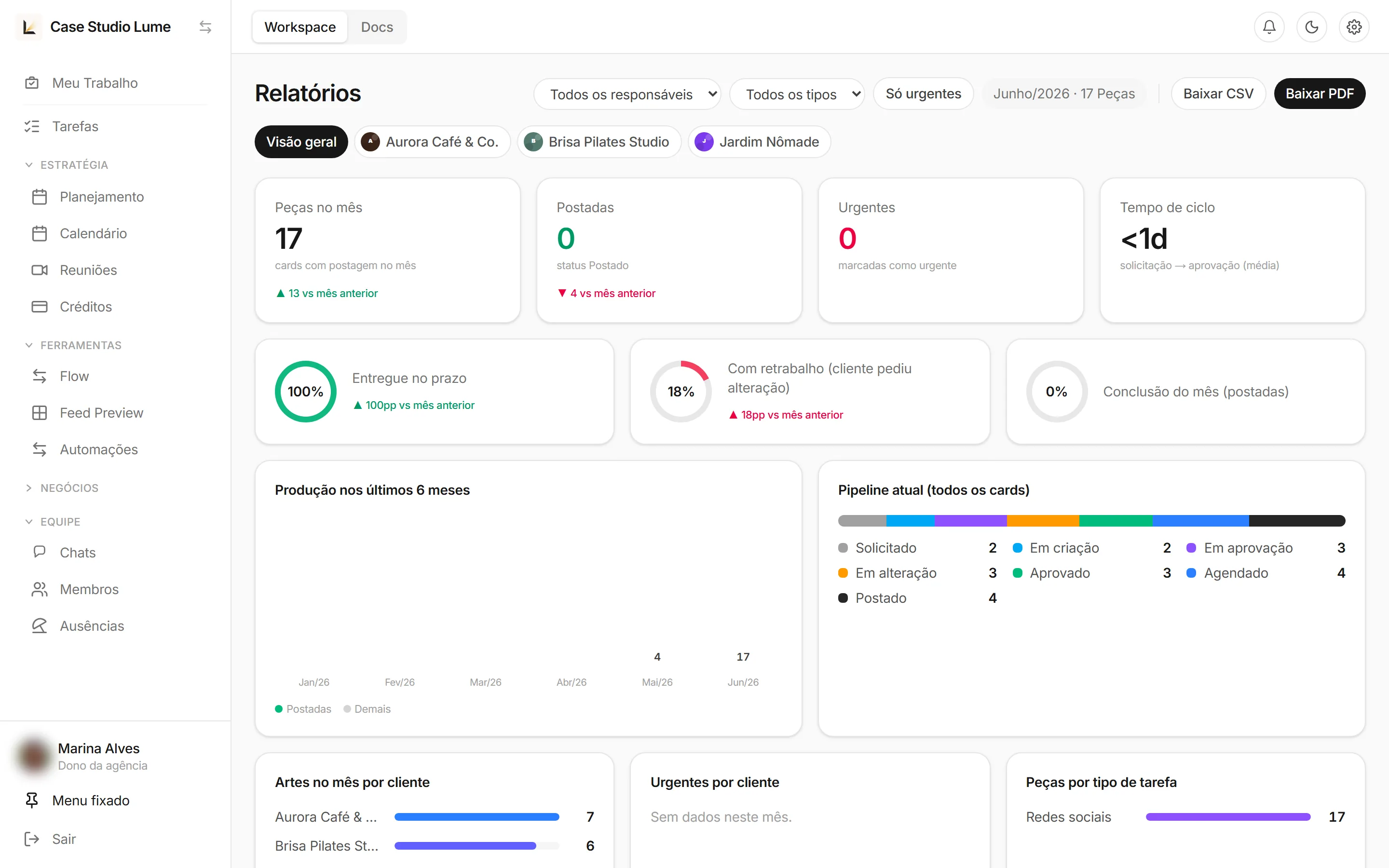The image size is (1389, 868).
Task: Open Todos os tipos dropdown
Action: [x=797, y=94]
